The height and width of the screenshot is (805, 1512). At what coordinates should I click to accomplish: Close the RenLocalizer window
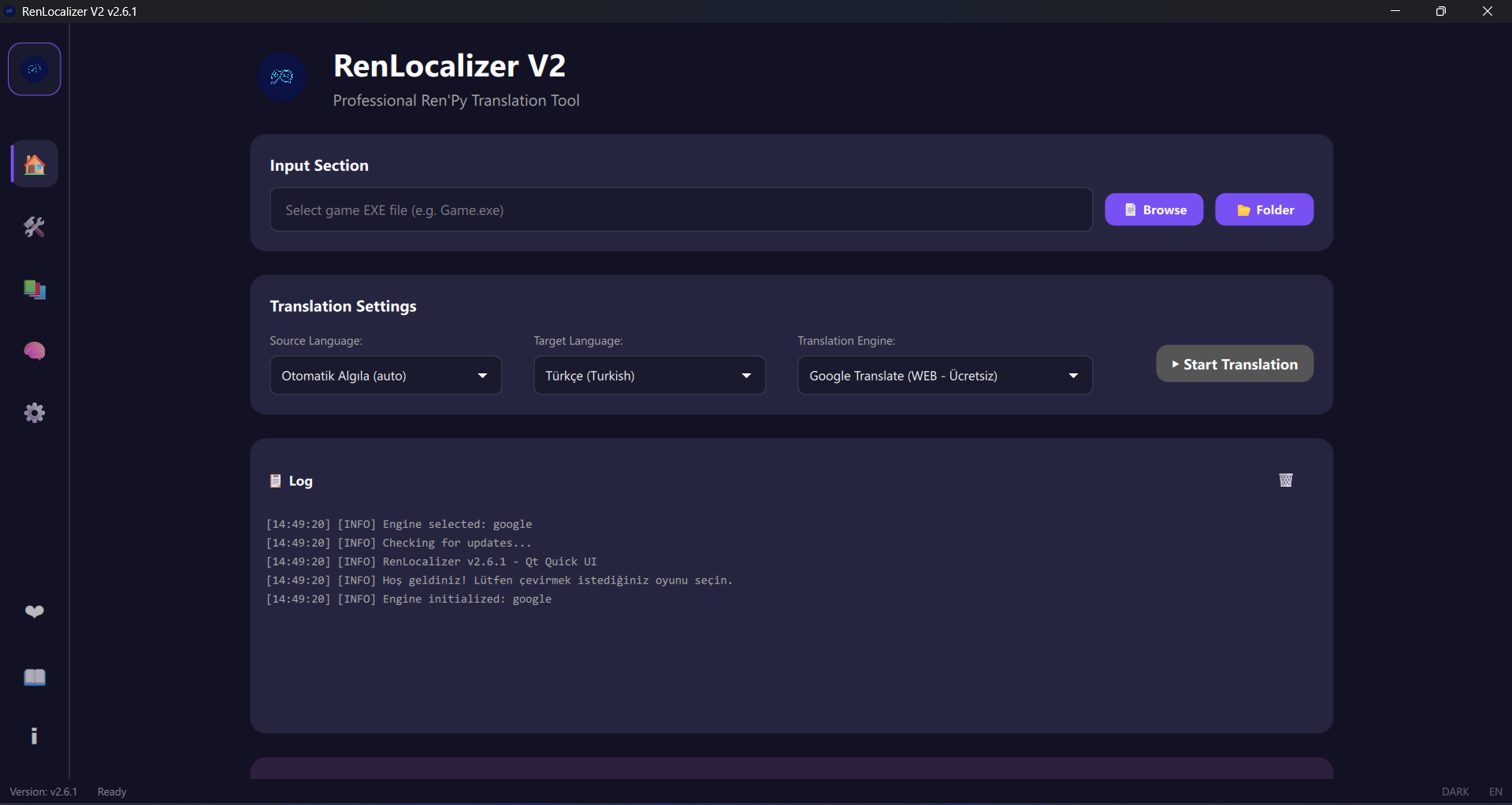(x=1488, y=11)
